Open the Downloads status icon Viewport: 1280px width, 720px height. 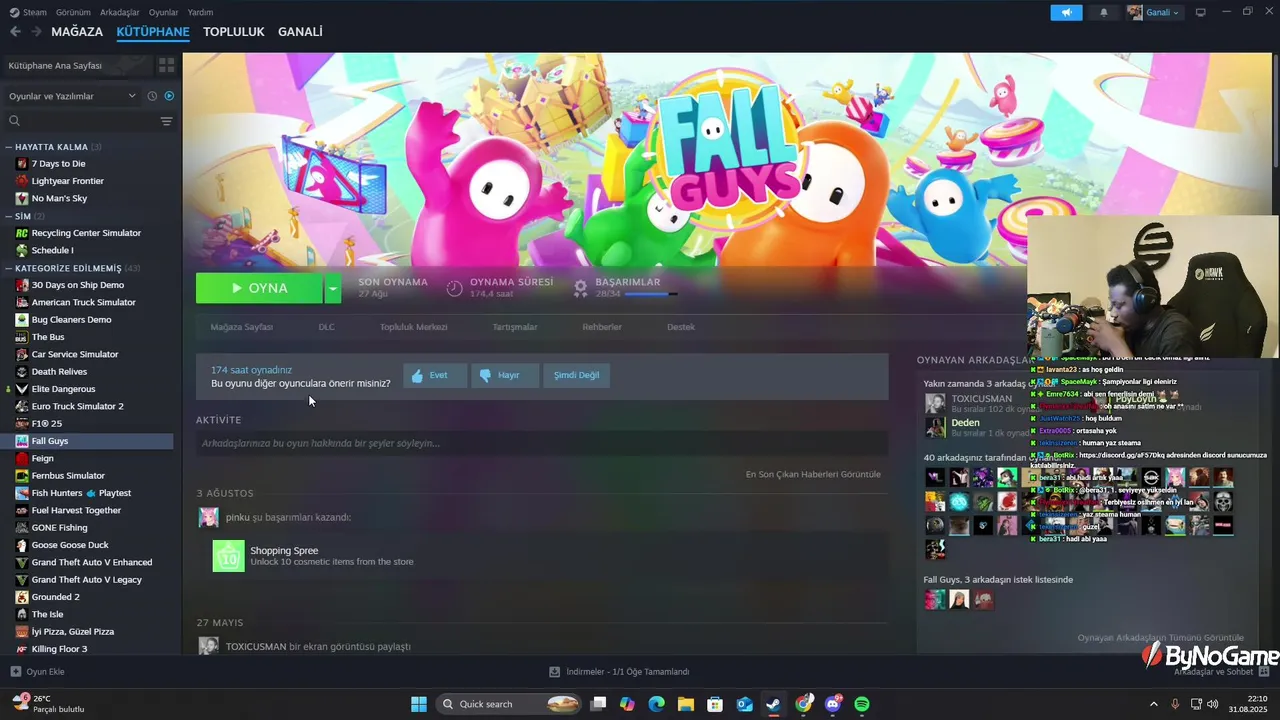pyautogui.click(x=555, y=672)
